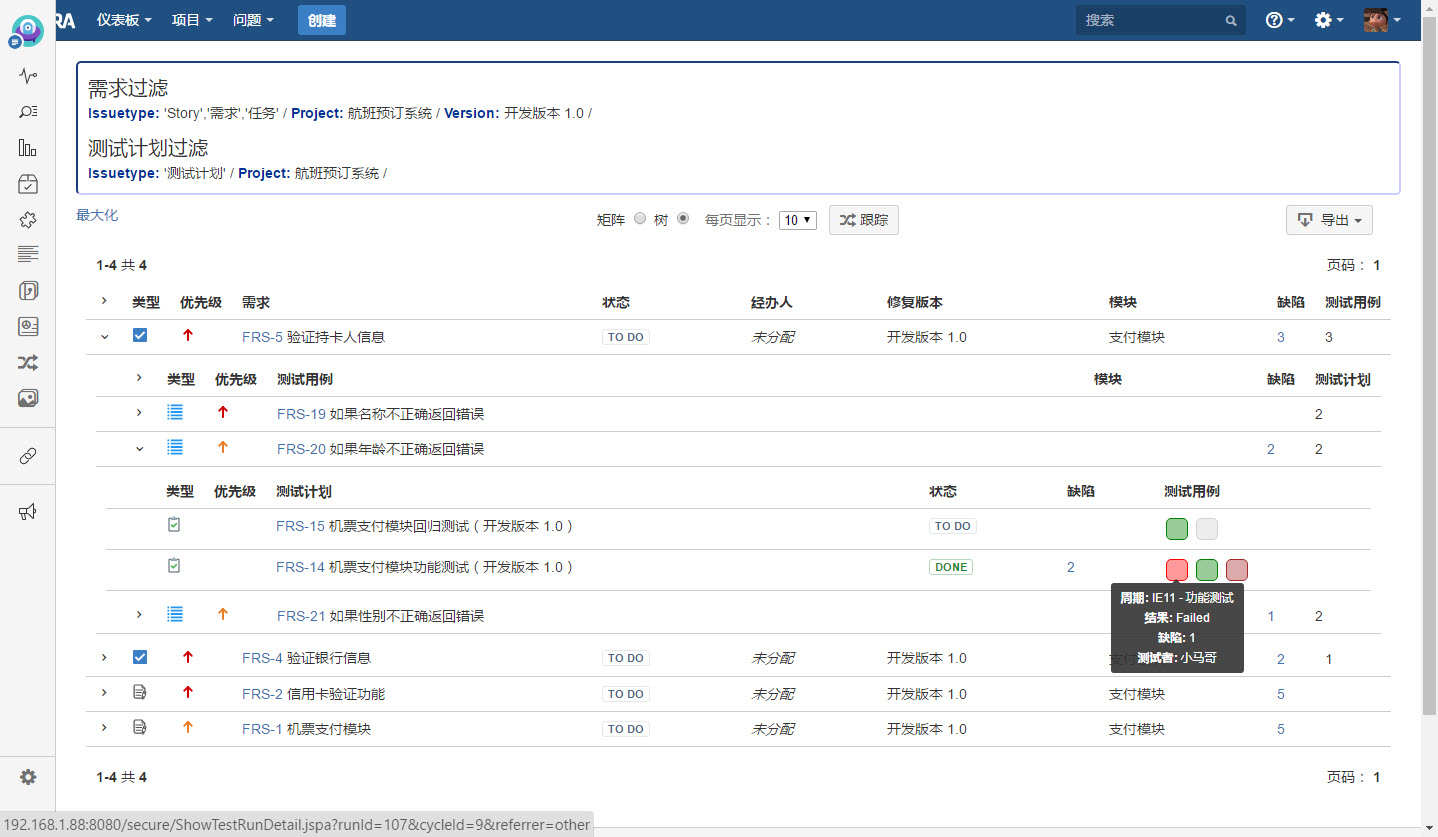Click the text lines icon in the sidebar
1438x837 pixels.
click(28, 254)
